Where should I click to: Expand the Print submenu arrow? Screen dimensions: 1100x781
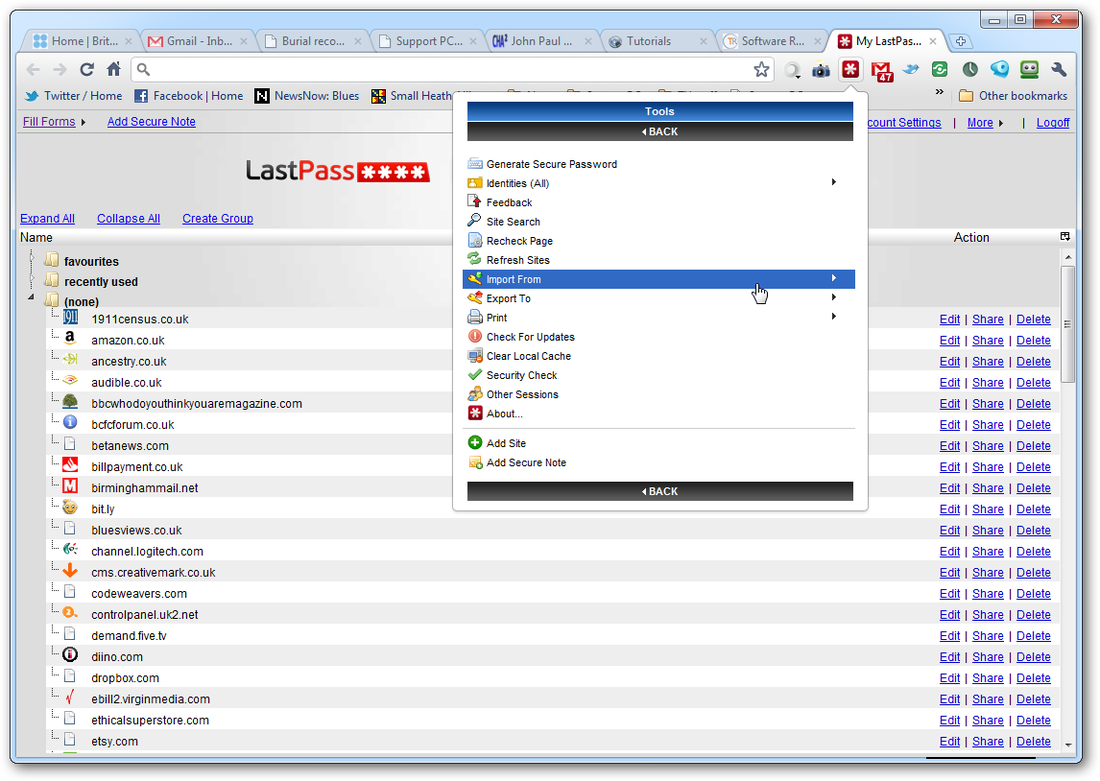[834, 316]
